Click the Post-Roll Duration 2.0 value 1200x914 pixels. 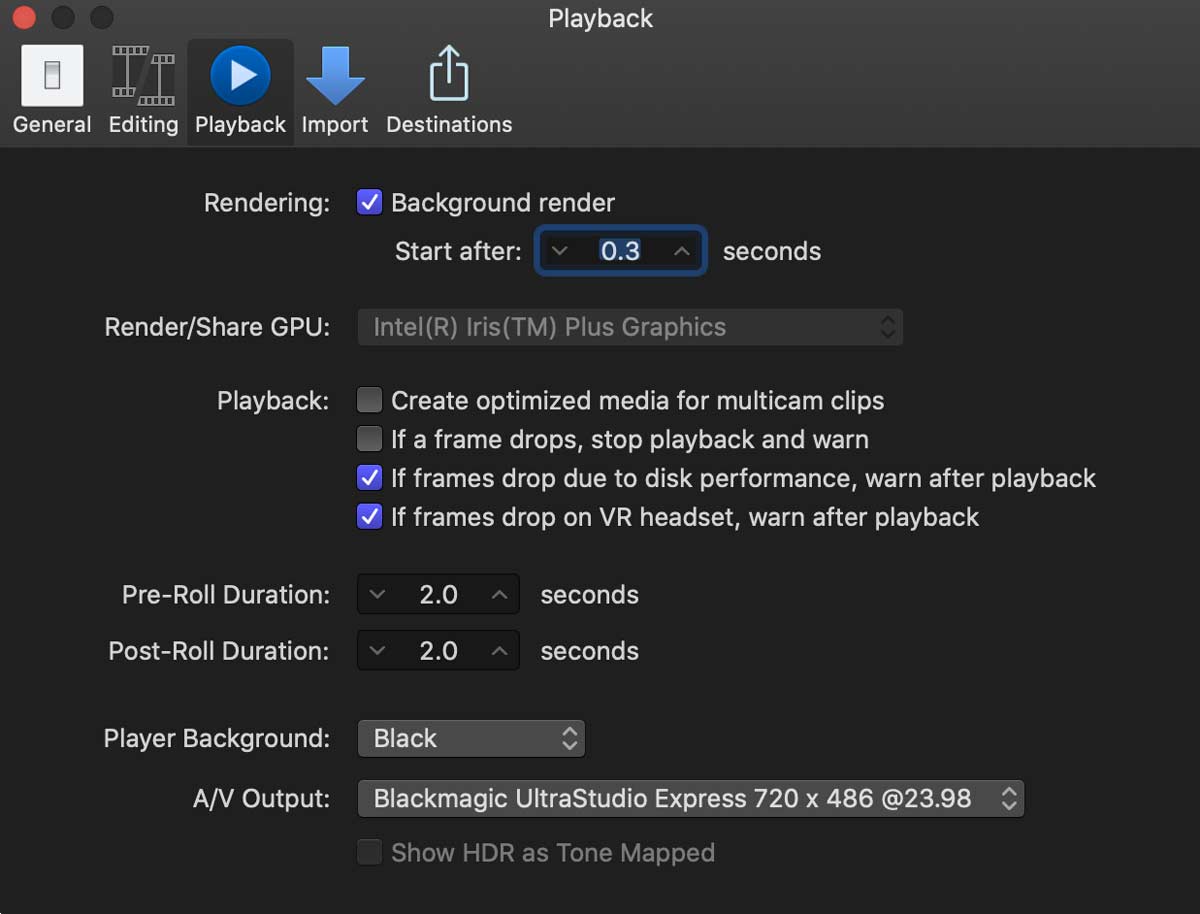[x=438, y=651]
